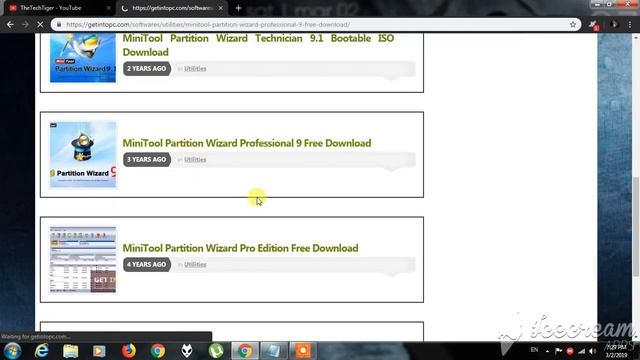
Task: Click the Pro Edition screenshot thumbnail
Action: click(83, 260)
